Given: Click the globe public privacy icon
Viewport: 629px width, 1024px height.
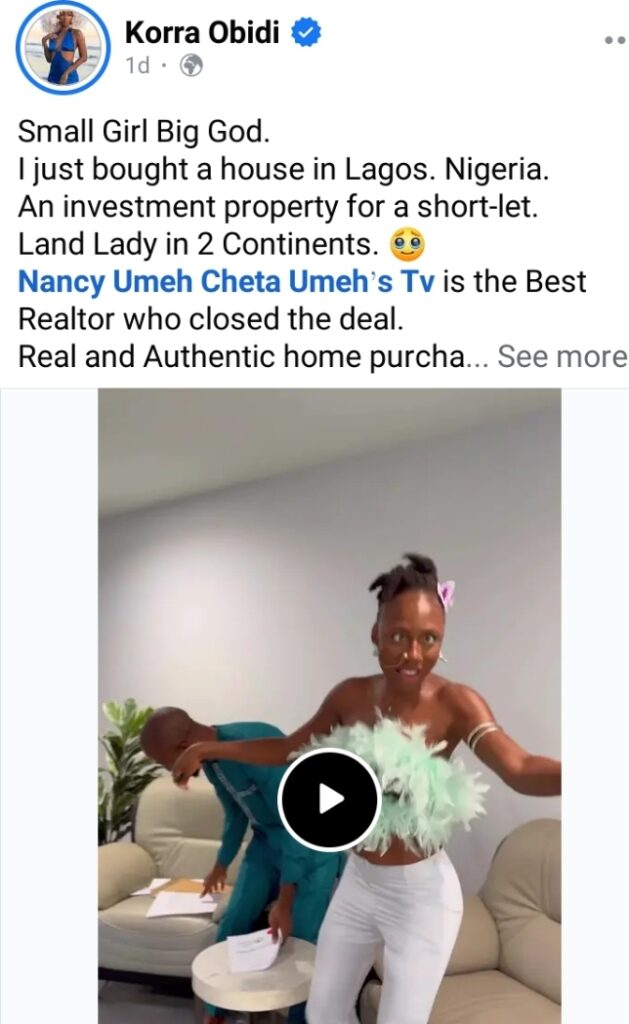Looking at the screenshot, I should (x=191, y=65).
